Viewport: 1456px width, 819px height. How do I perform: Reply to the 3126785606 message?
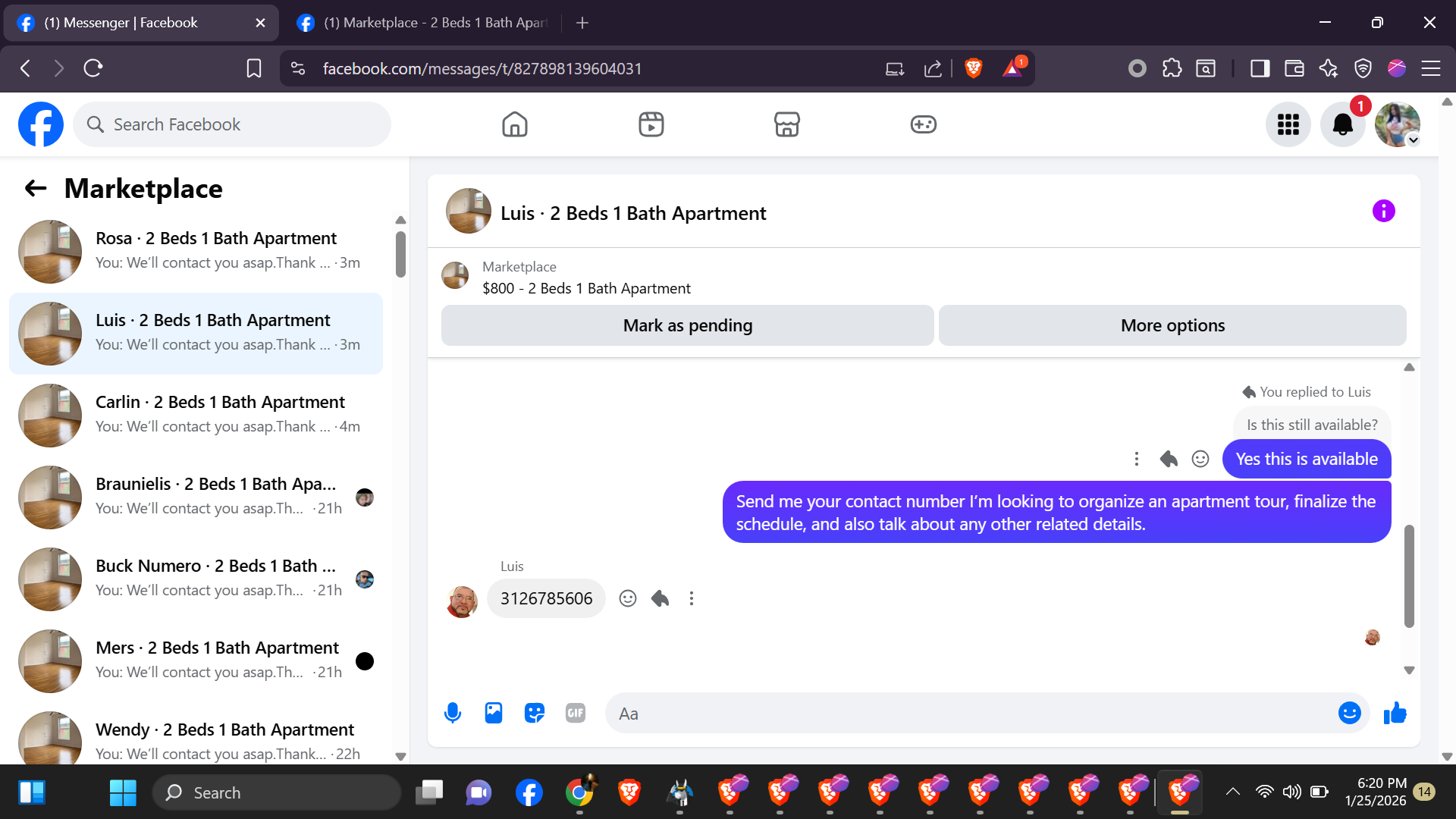(661, 598)
